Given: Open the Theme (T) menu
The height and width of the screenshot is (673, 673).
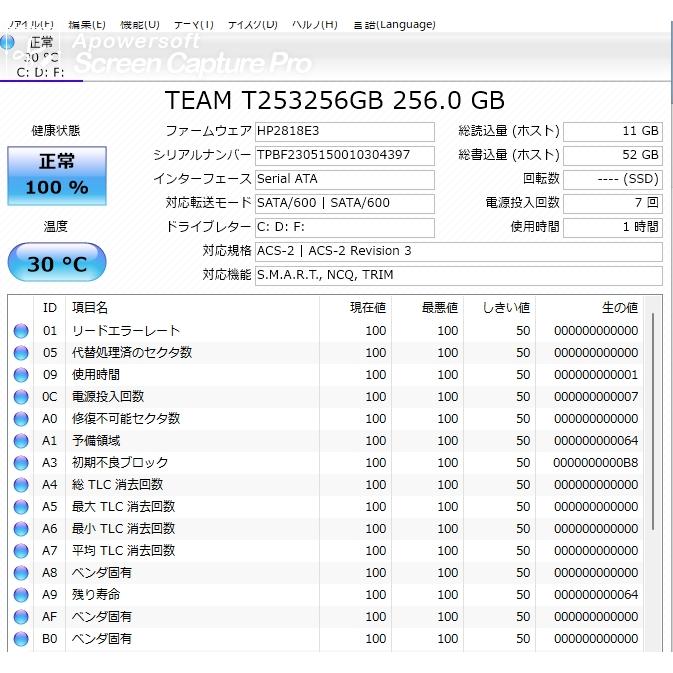Looking at the screenshot, I should coord(194,24).
